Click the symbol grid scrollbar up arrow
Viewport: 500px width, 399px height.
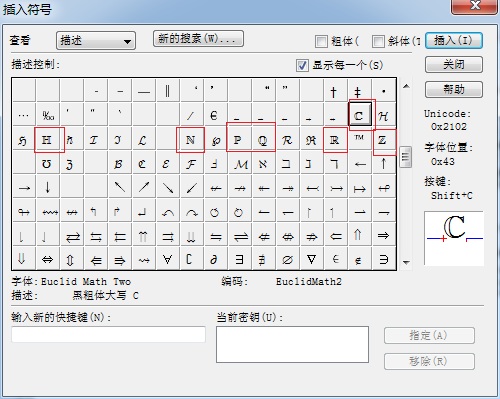tap(406, 86)
